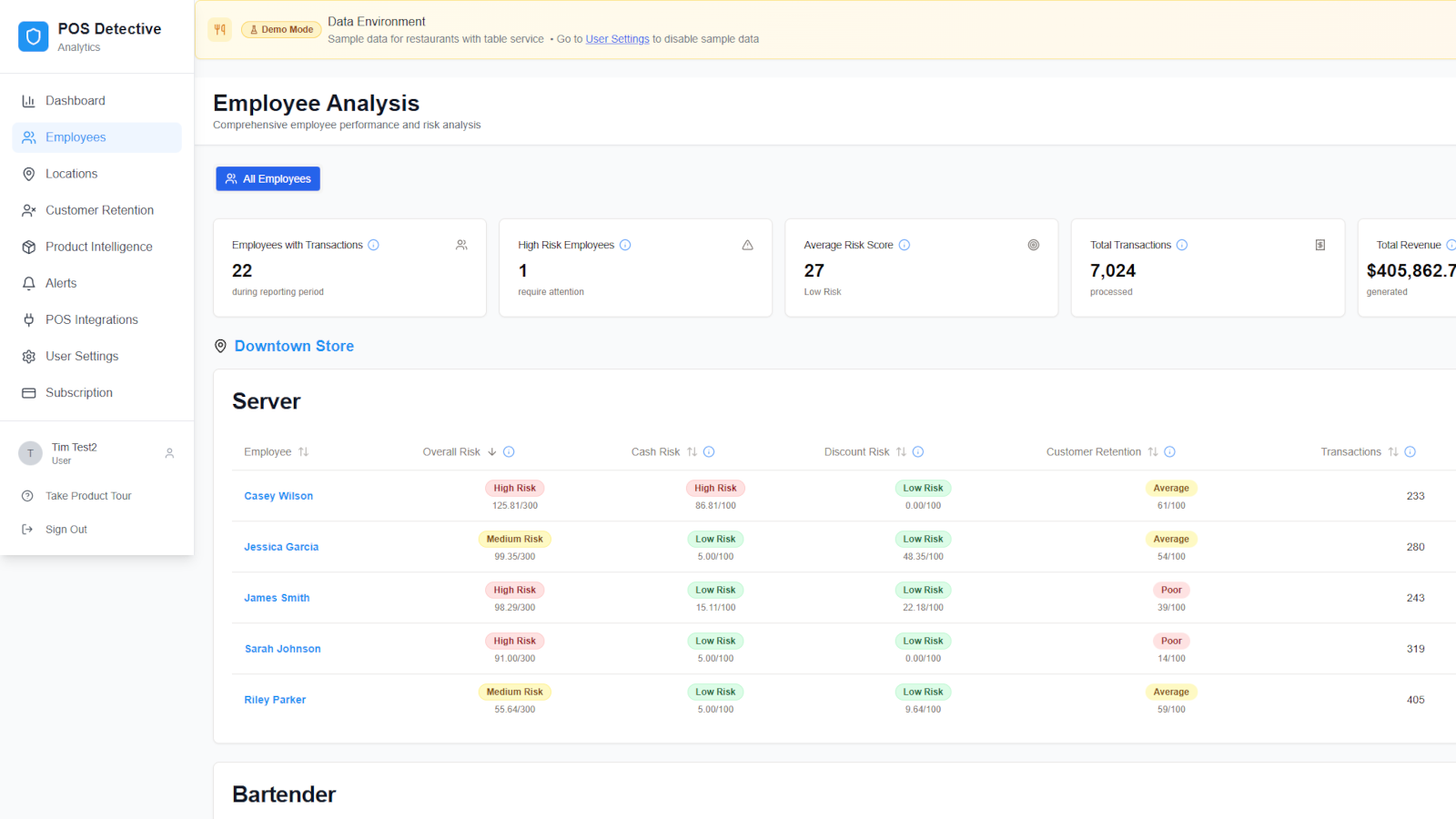
Task: Click info icon beside Average Risk Score
Action: point(905,245)
